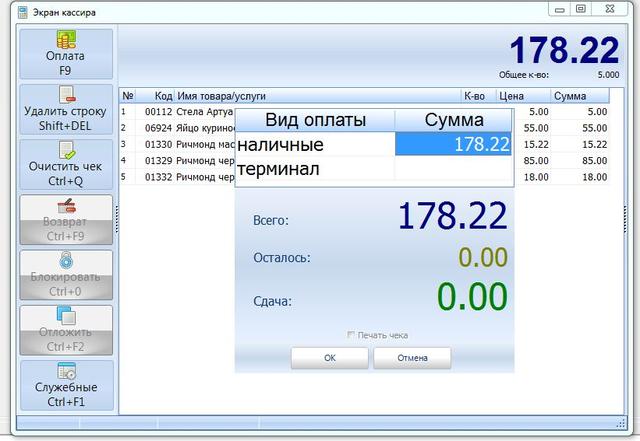Open the Служебные Ctrl+F1 service icon
The width and height of the screenshot is (640, 441).
tap(67, 371)
